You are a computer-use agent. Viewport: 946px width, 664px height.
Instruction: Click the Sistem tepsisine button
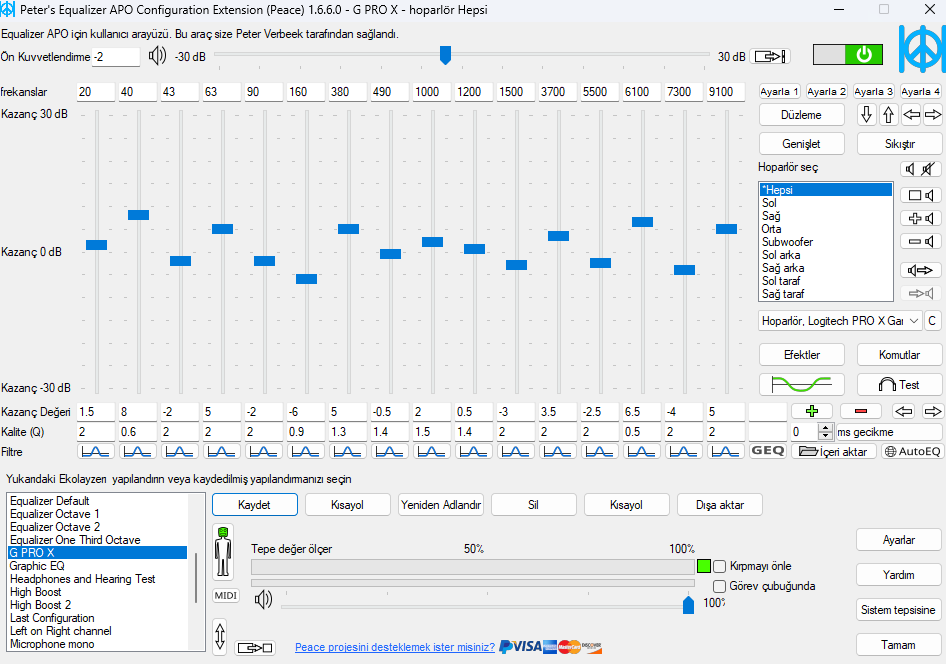(x=899, y=610)
